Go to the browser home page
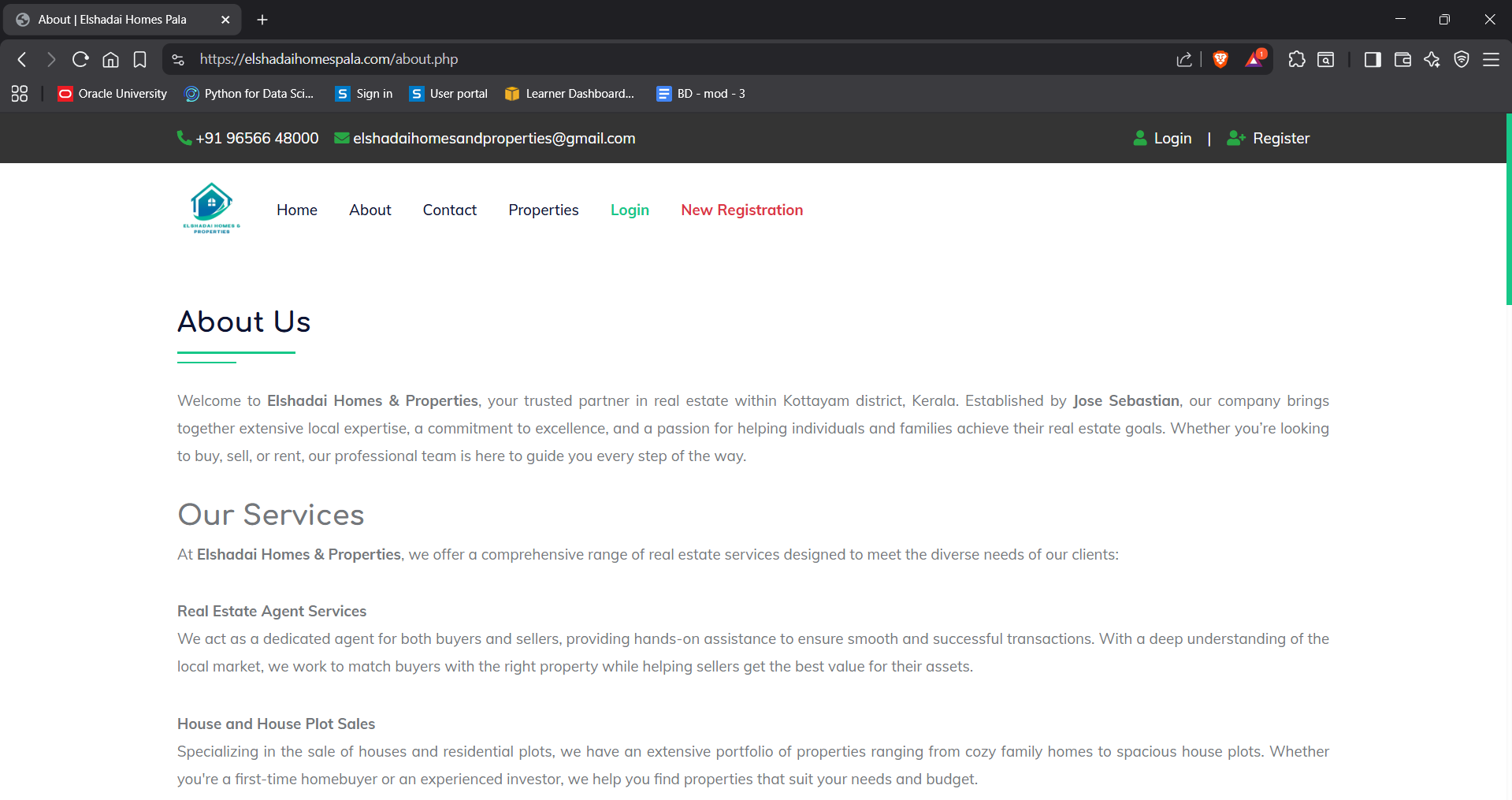Screen dimensions: 1512x800 (x=110, y=59)
